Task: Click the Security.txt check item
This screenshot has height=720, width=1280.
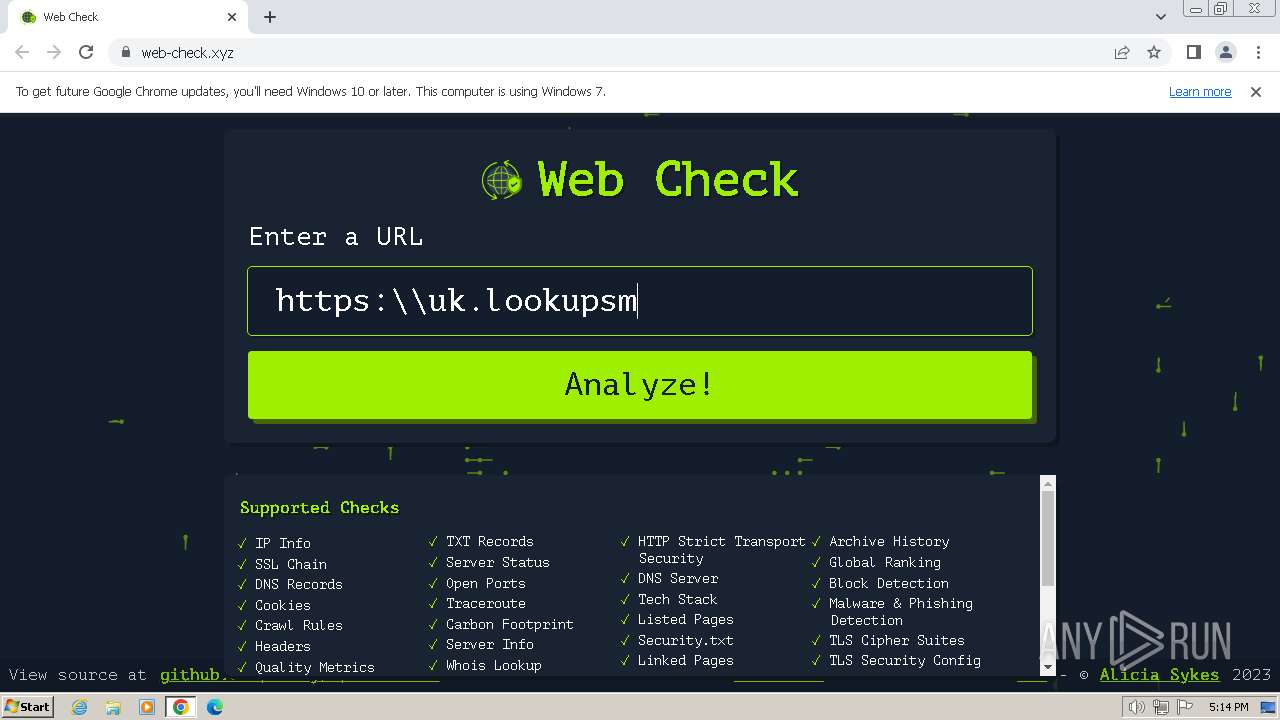Action: click(x=685, y=640)
